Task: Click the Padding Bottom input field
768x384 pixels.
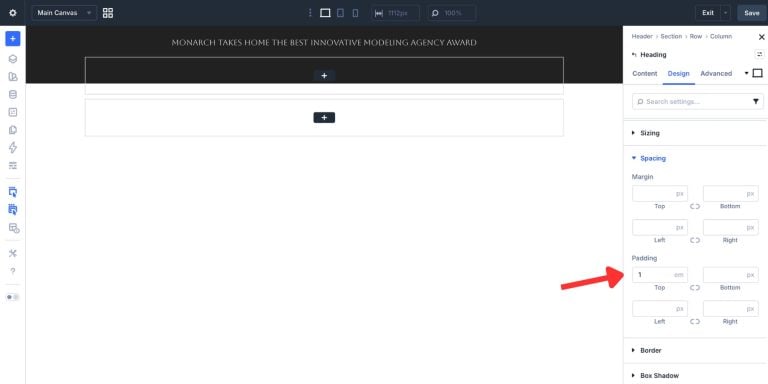Action: coord(730,275)
